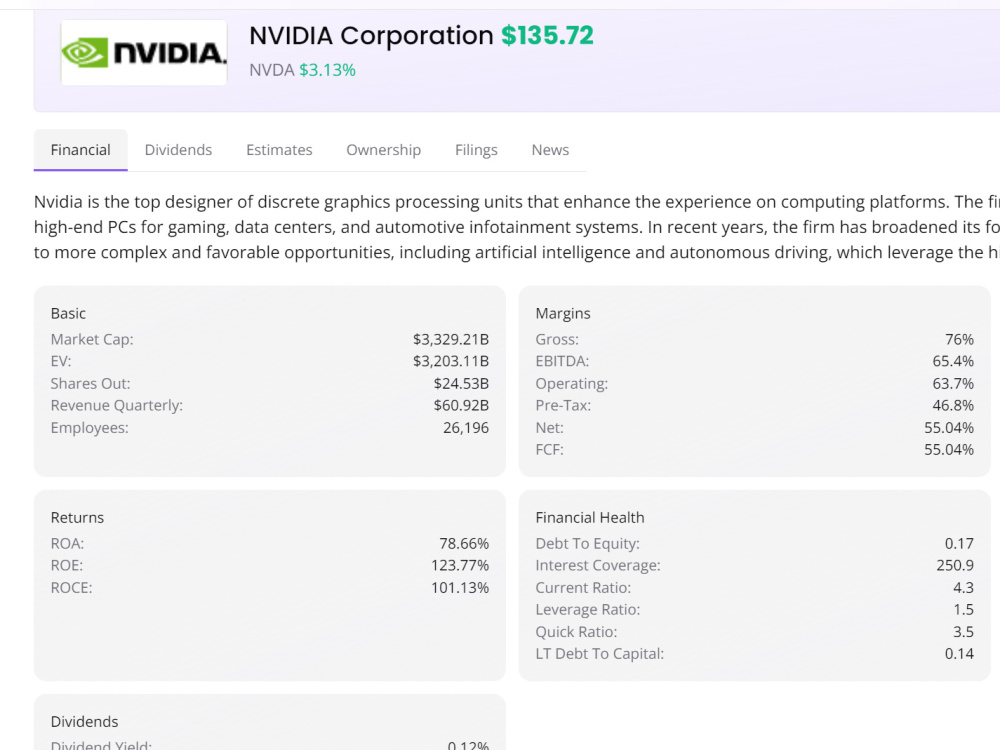Click the company description paragraph
This screenshot has width=1000, height=750.
pos(517,227)
